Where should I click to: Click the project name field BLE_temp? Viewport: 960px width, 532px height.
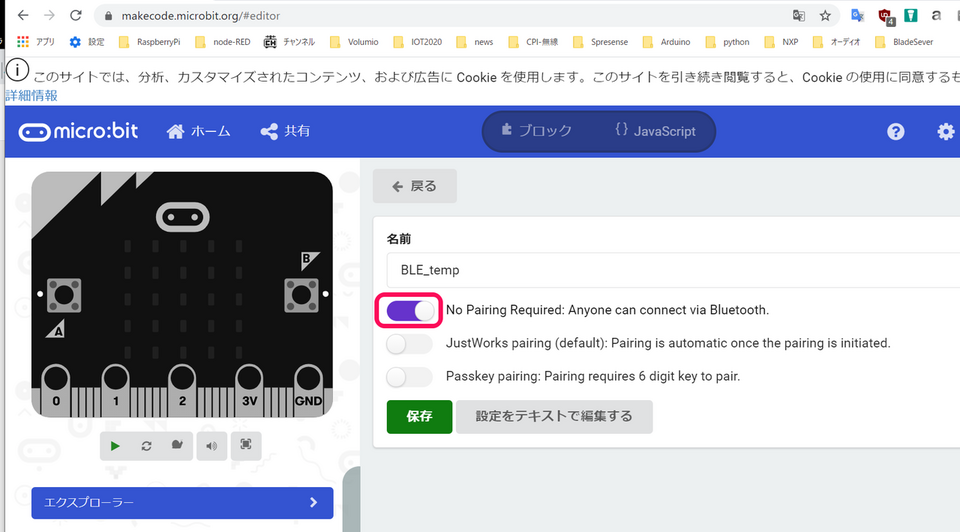click(x=670, y=270)
